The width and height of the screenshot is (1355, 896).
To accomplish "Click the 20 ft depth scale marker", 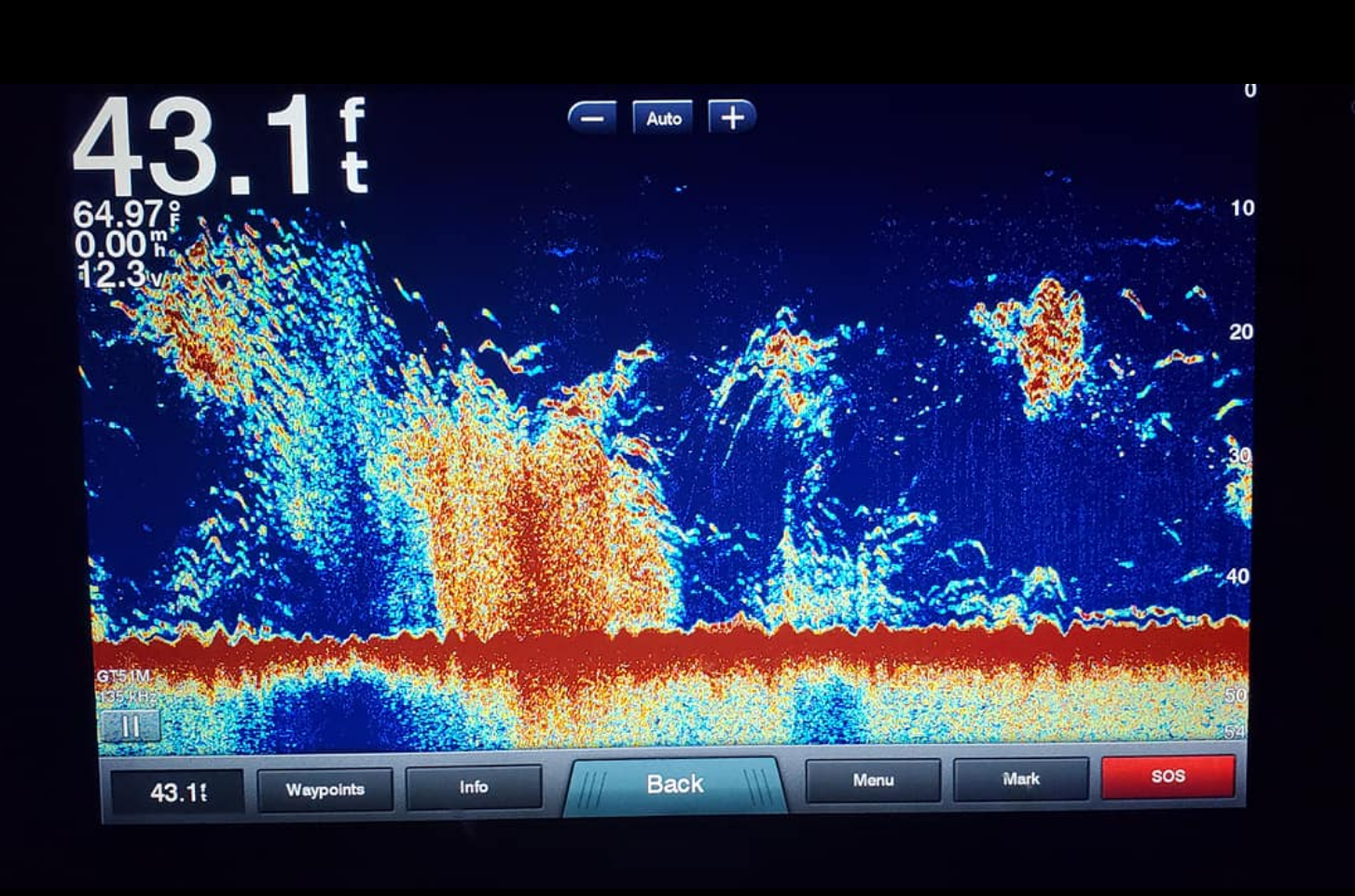I will coord(1240,332).
